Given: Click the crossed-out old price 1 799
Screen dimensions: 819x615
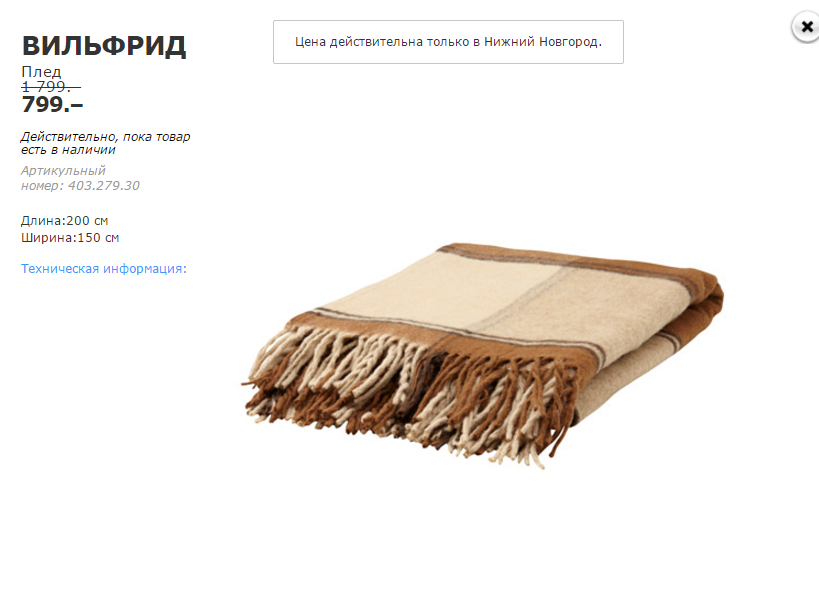Looking at the screenshot, I should [x=51, y=86].
